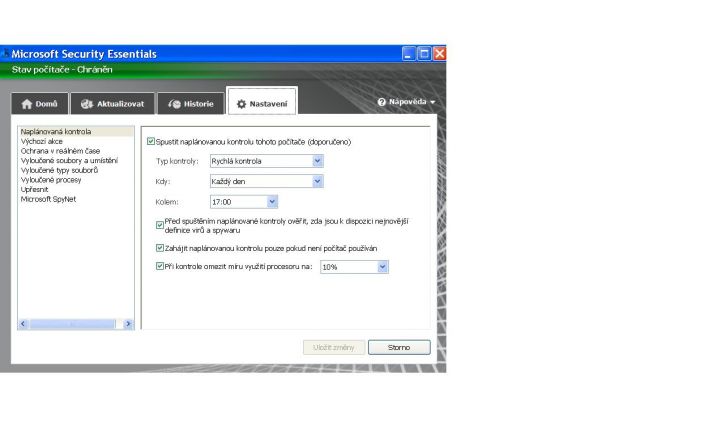Select Vyloučené procesy
Screen dimensions: 725x435
point(51,180)
